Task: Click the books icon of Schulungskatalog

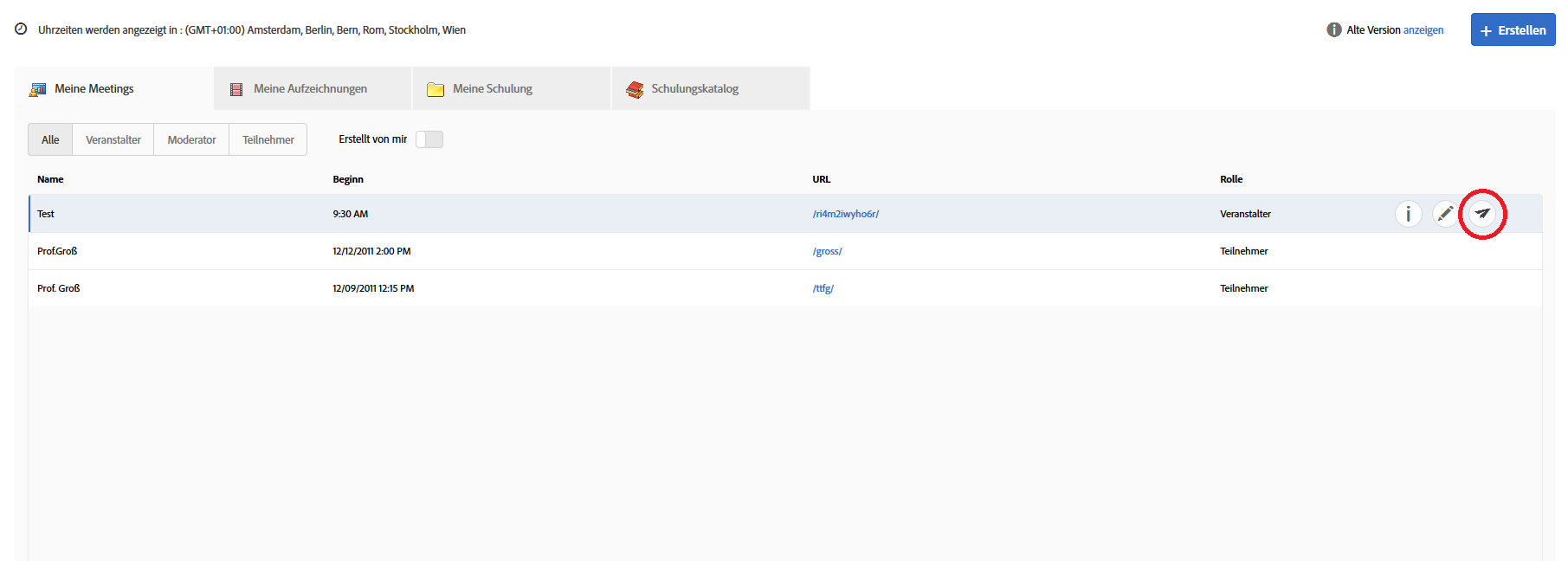Action: coord(635,89)
